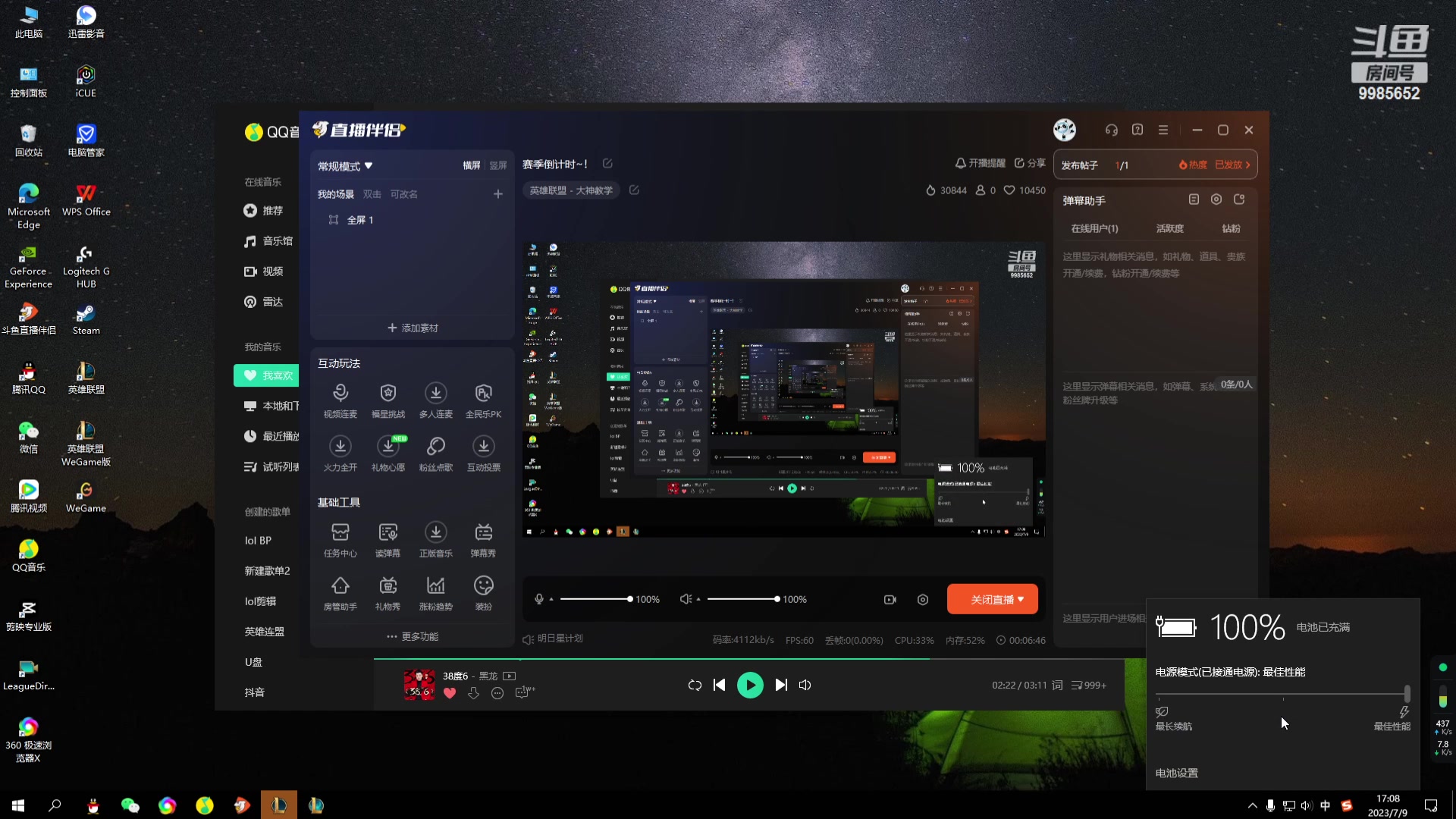Open 雷达 in QQ Music sidebar

click(263, 301)
